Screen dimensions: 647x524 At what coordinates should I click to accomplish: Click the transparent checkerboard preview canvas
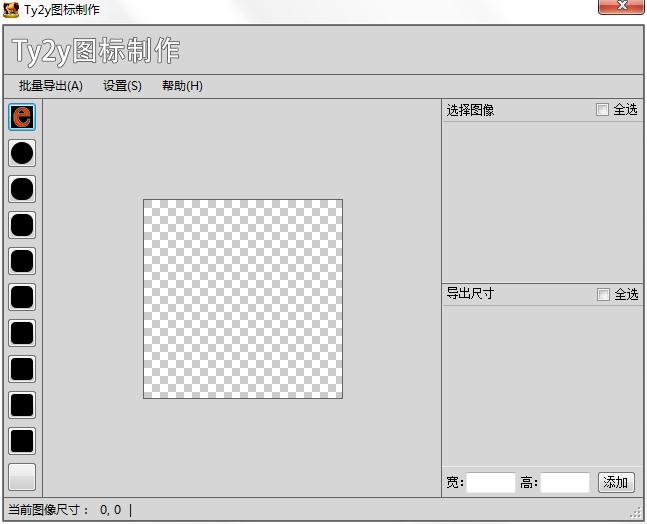pyautogui.click(x=243, y=299)
